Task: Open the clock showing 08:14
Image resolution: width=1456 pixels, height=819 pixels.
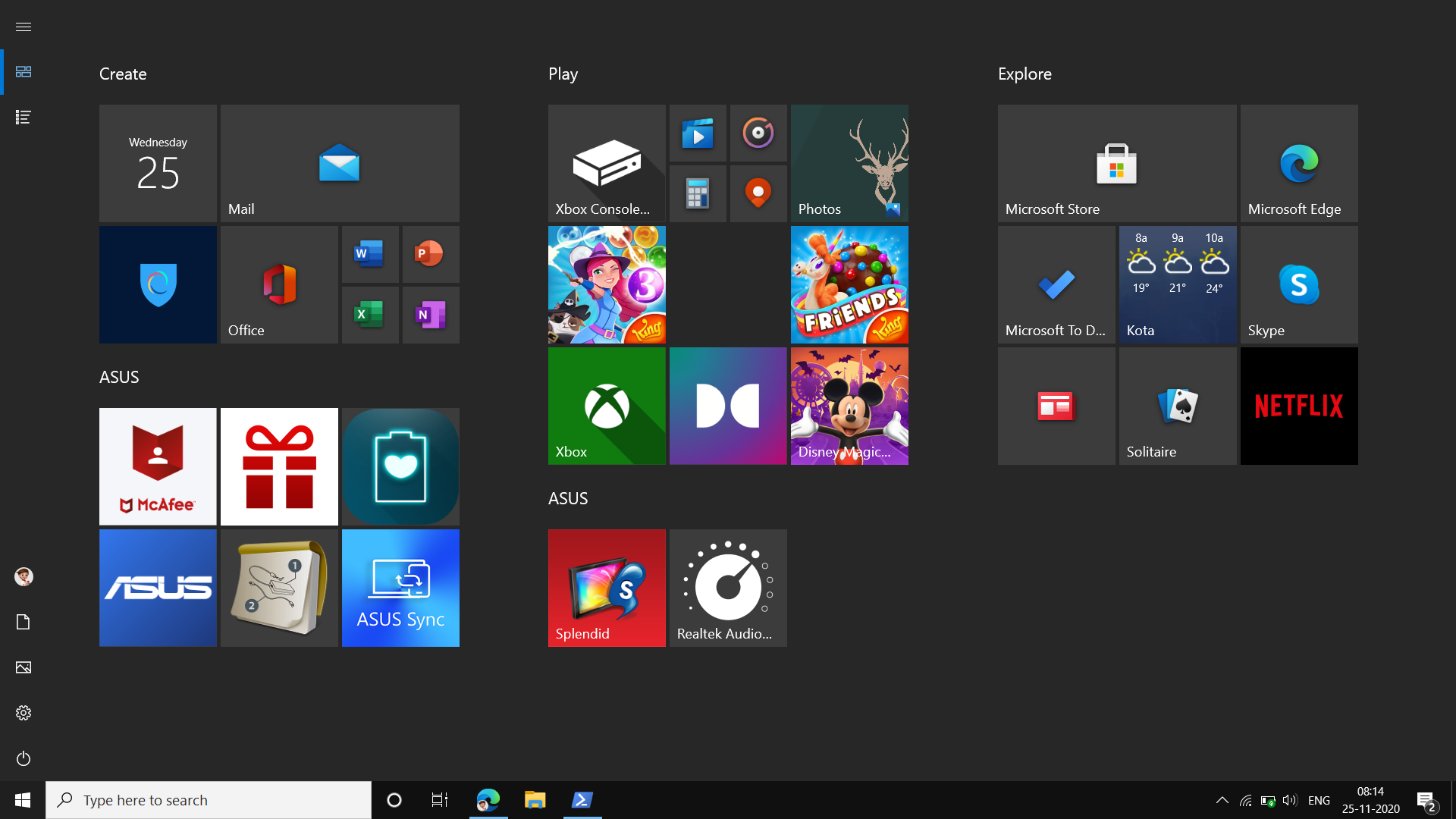Action: [x=1371, y=800]
